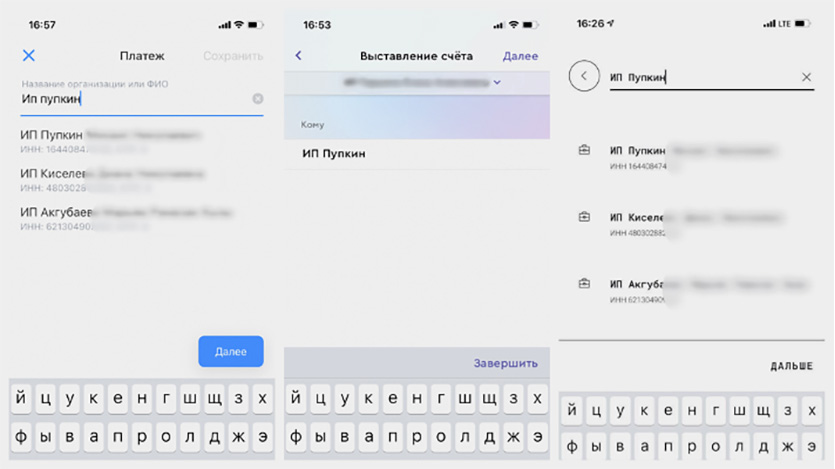The width and height of the screenshot is (835, 469).
Task: Tap the greyed-out Сохранить in header
Action: [x=233, y=56]
